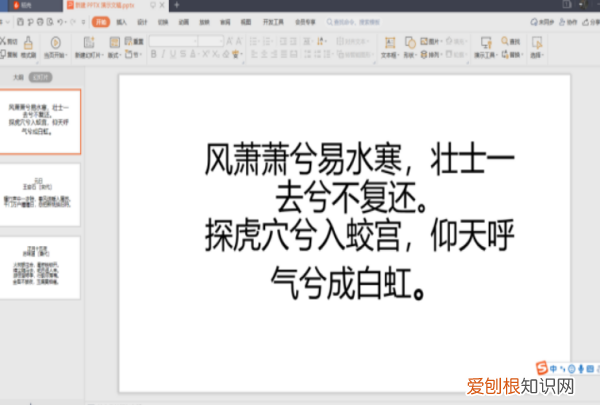The height and width of the screenshot is (405, 600).
Task: Click the Reset (重置) slide icon
Action: (128, 41)
